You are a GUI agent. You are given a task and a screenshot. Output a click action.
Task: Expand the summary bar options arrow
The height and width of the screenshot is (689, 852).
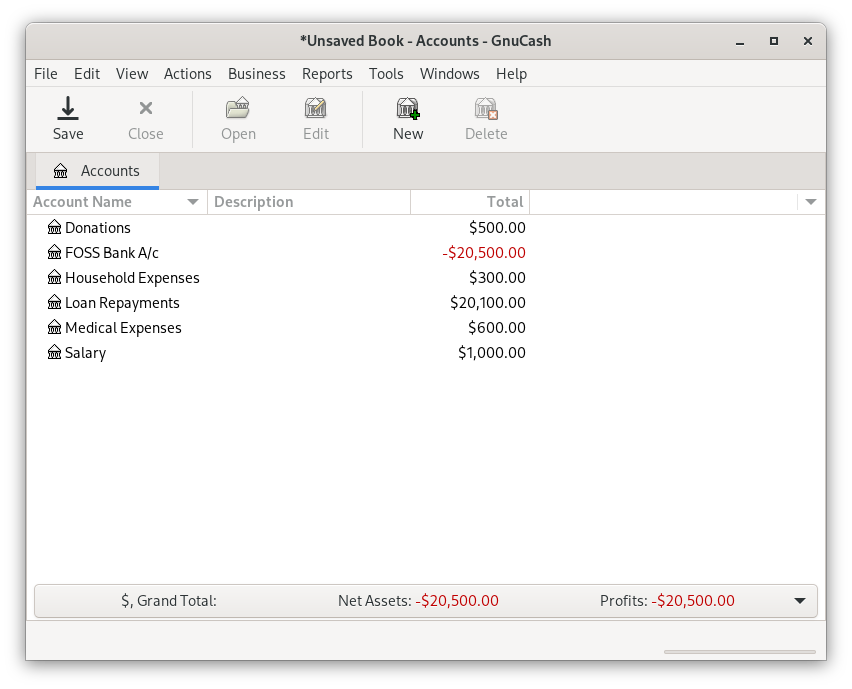coord(798,600)
